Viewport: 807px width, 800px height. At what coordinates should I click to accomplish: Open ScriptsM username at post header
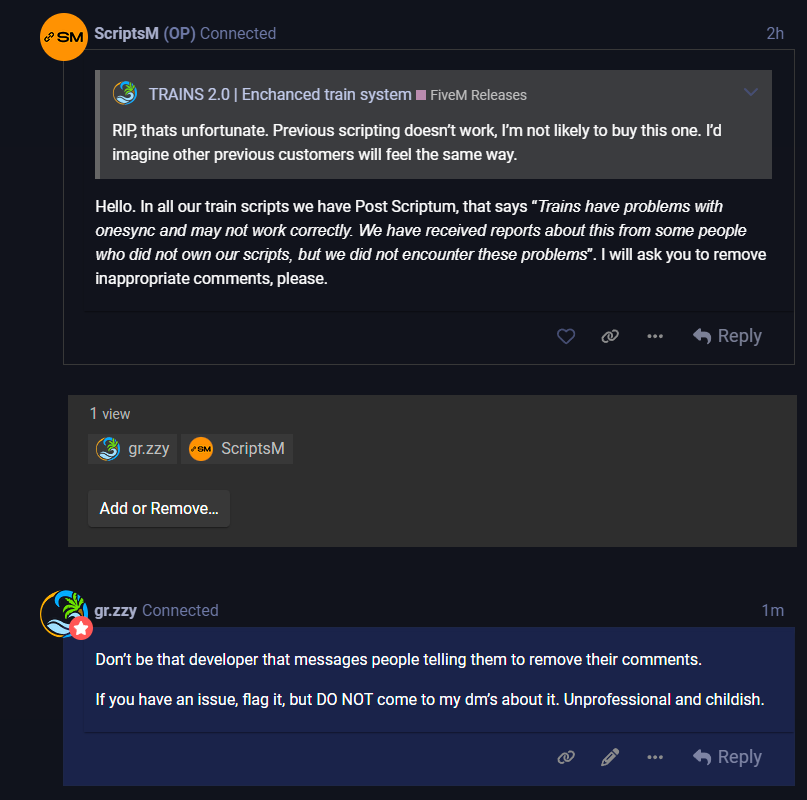pos(126,33)
